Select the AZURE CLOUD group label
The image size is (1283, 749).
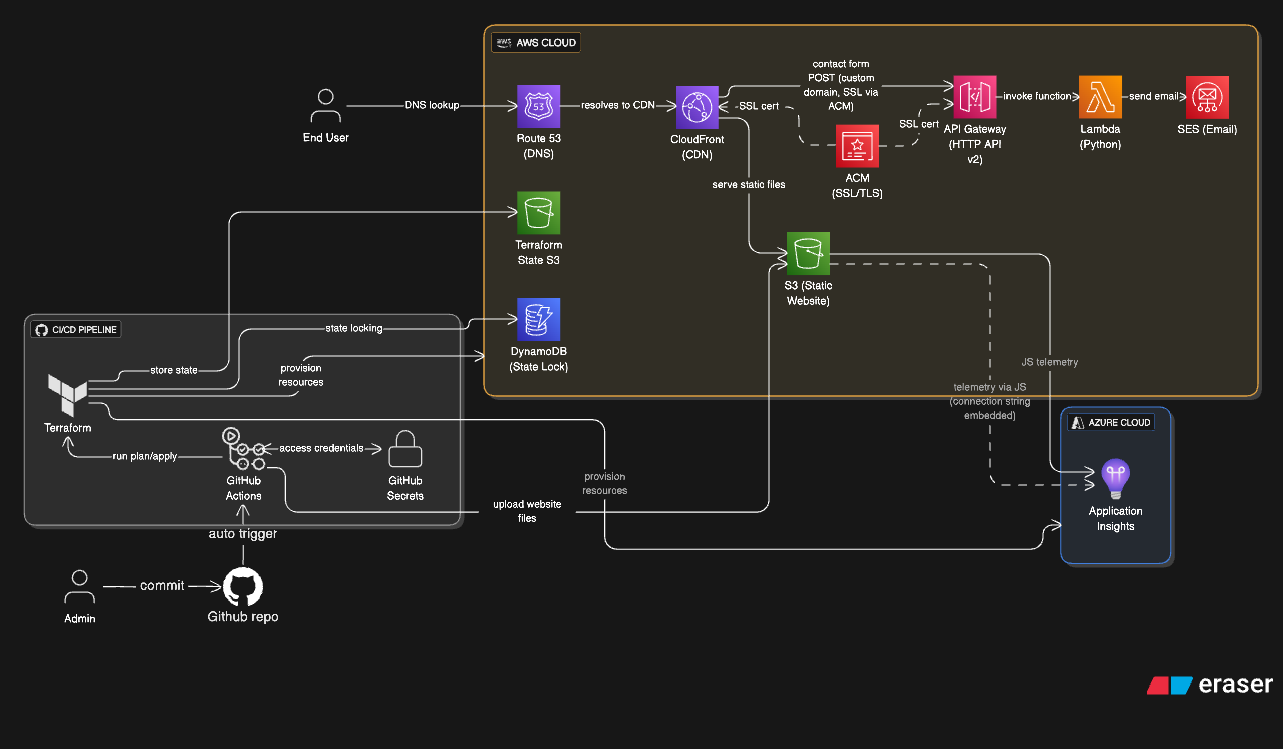pyautogui.click(x=1112, y=423)
